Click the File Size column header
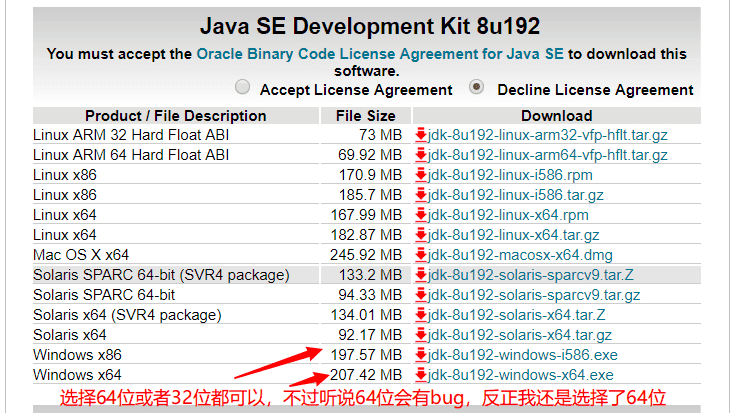 click(x=366, y=116)
